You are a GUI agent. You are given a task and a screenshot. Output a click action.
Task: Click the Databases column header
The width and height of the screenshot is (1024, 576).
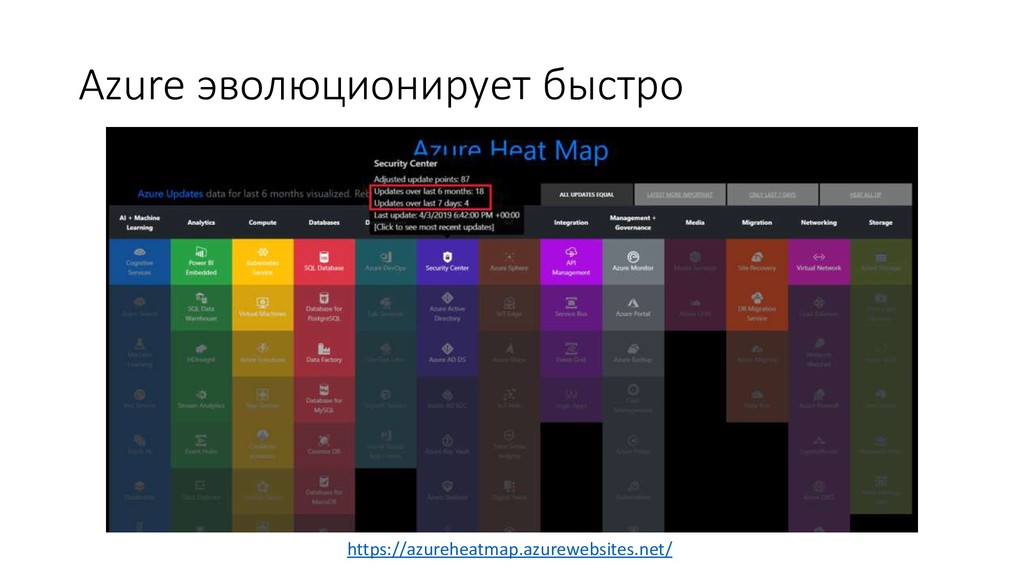tap(324, 223)
